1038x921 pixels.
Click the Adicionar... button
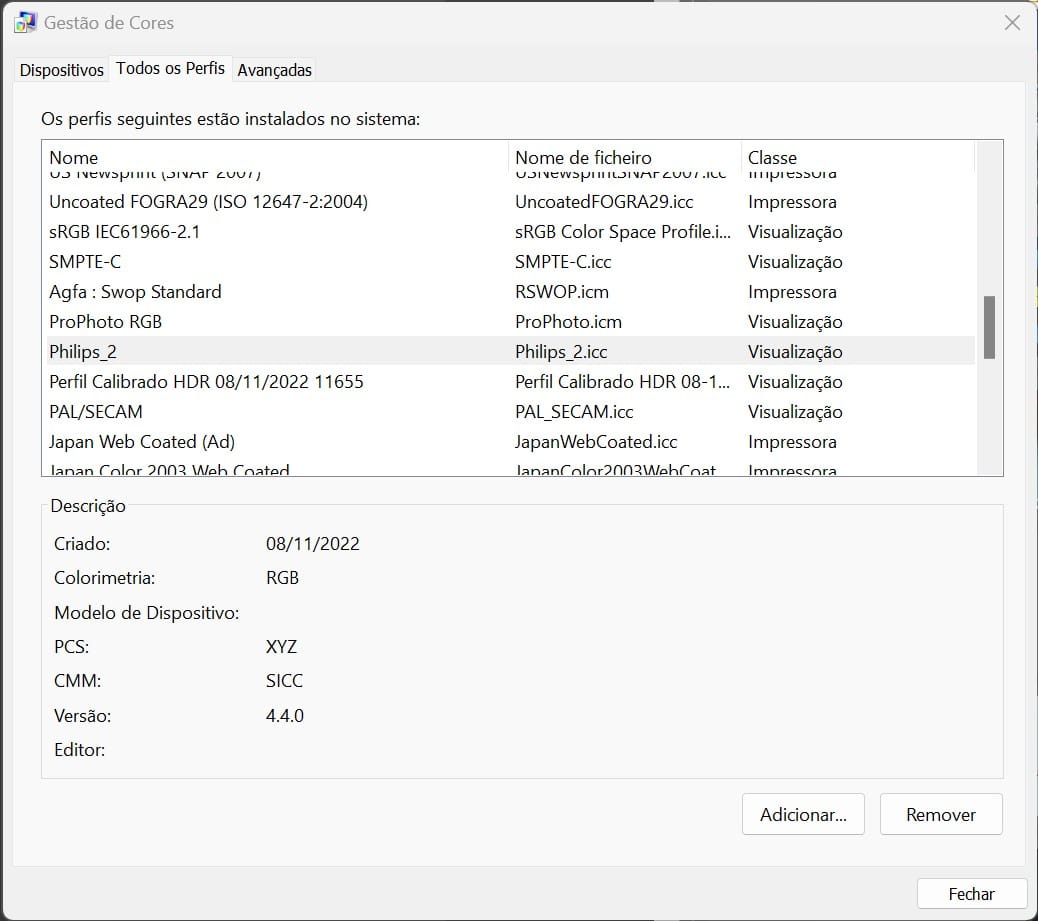[x=803, y=815]
